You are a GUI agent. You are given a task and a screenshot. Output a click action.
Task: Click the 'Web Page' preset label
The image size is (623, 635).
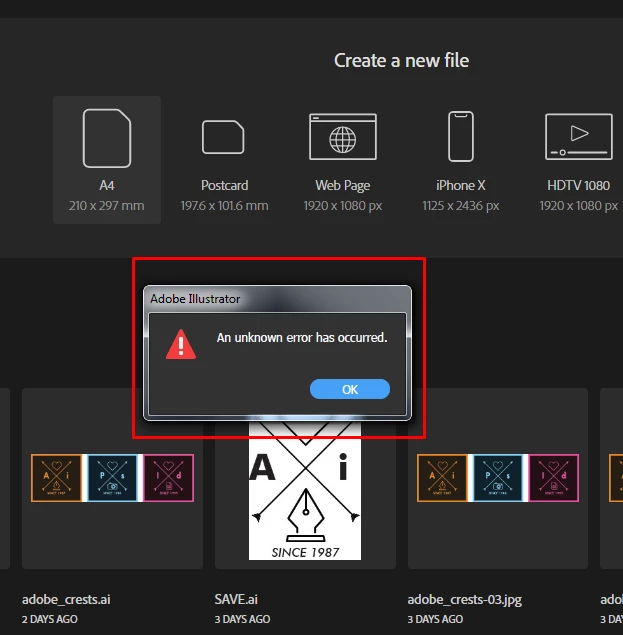coord(343,185)
